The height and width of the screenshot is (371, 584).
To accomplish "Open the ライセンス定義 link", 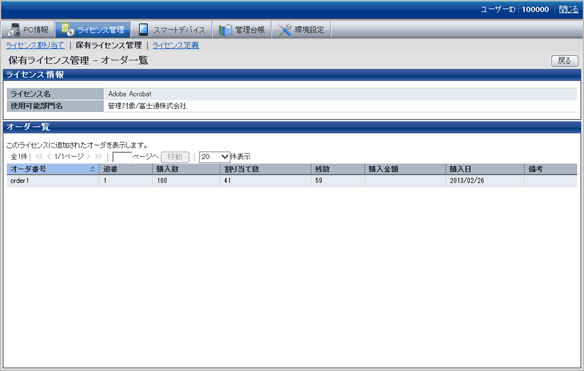I will (175, 45).
